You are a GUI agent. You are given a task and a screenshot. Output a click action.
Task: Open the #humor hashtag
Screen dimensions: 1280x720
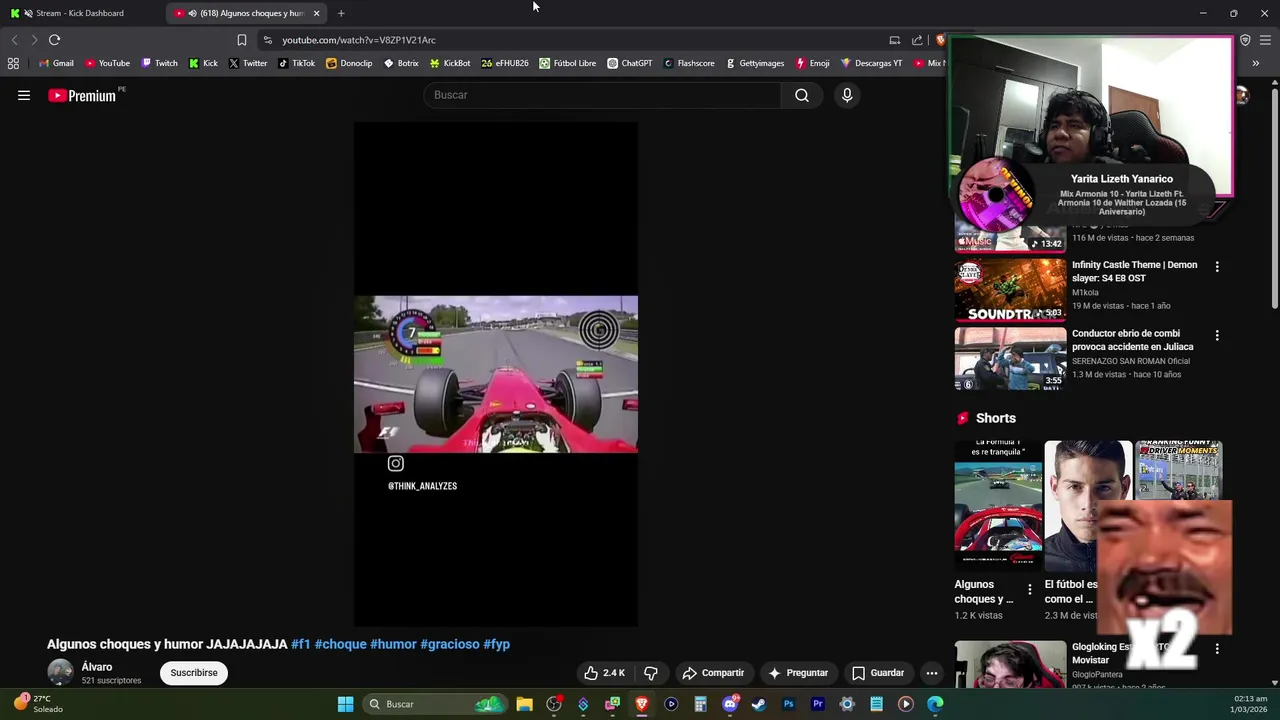coord(393,644)
